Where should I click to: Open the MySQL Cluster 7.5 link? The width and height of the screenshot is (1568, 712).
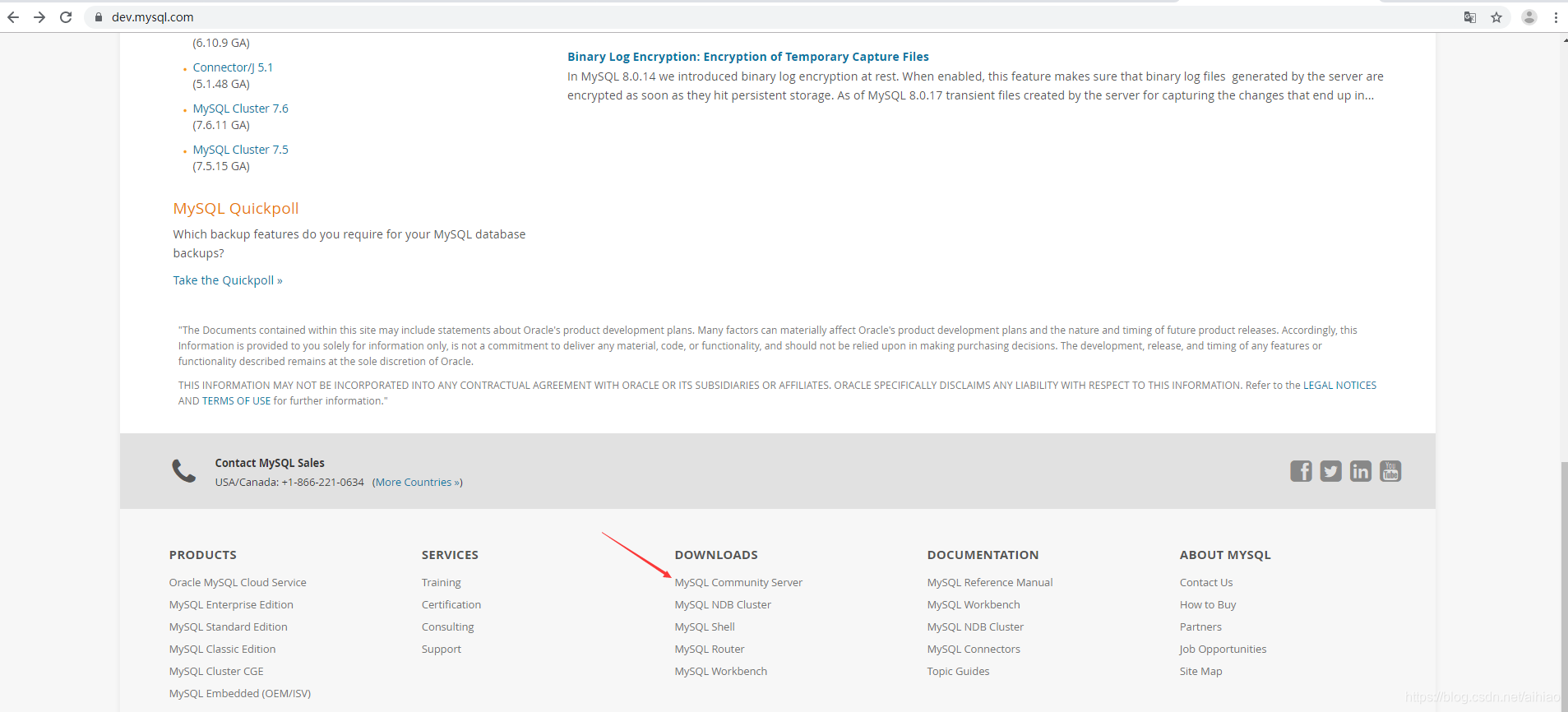coord(241,150)
